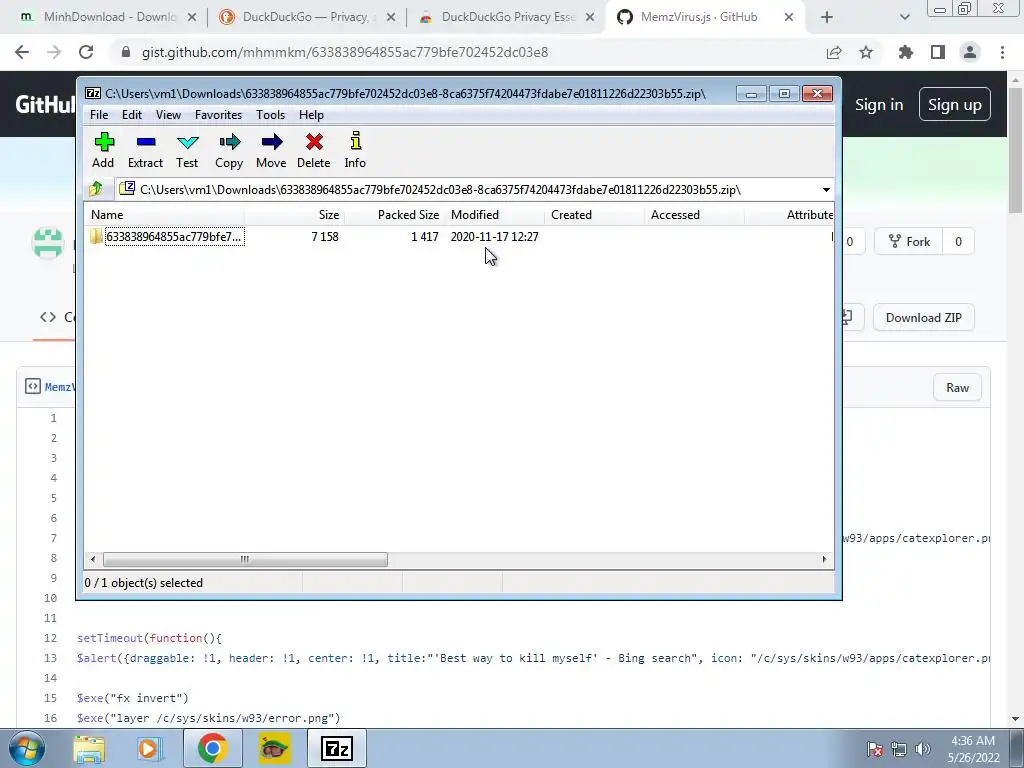Choose the Move toolbar icon
Viewport: 1024px width, 768px height.
pos(271,151)
